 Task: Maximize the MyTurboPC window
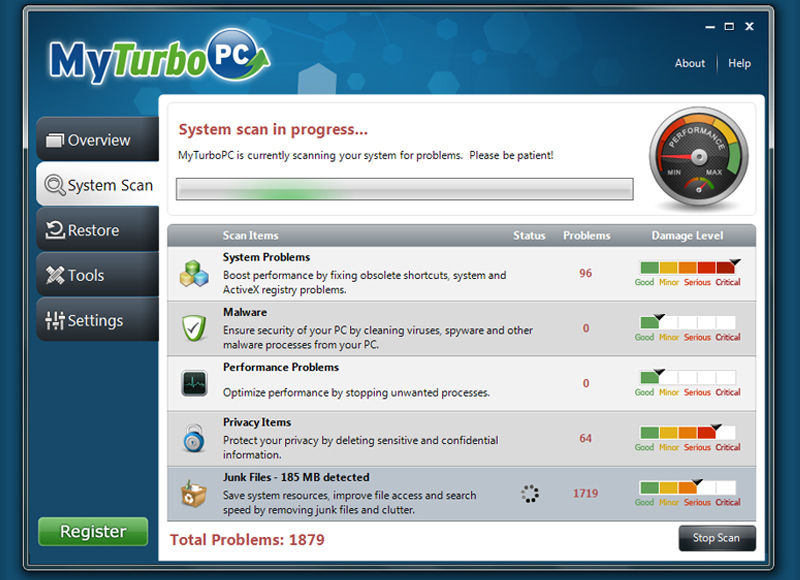(730, 27)
